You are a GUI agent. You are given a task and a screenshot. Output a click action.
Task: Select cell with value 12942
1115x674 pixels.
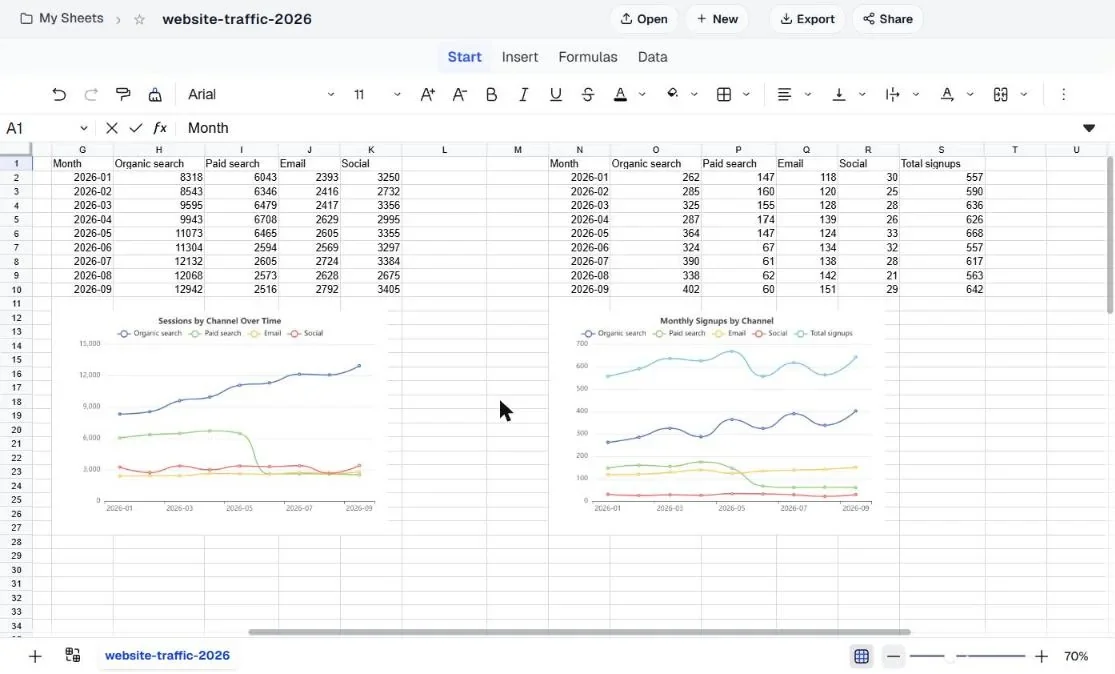[x=159, y=289]
